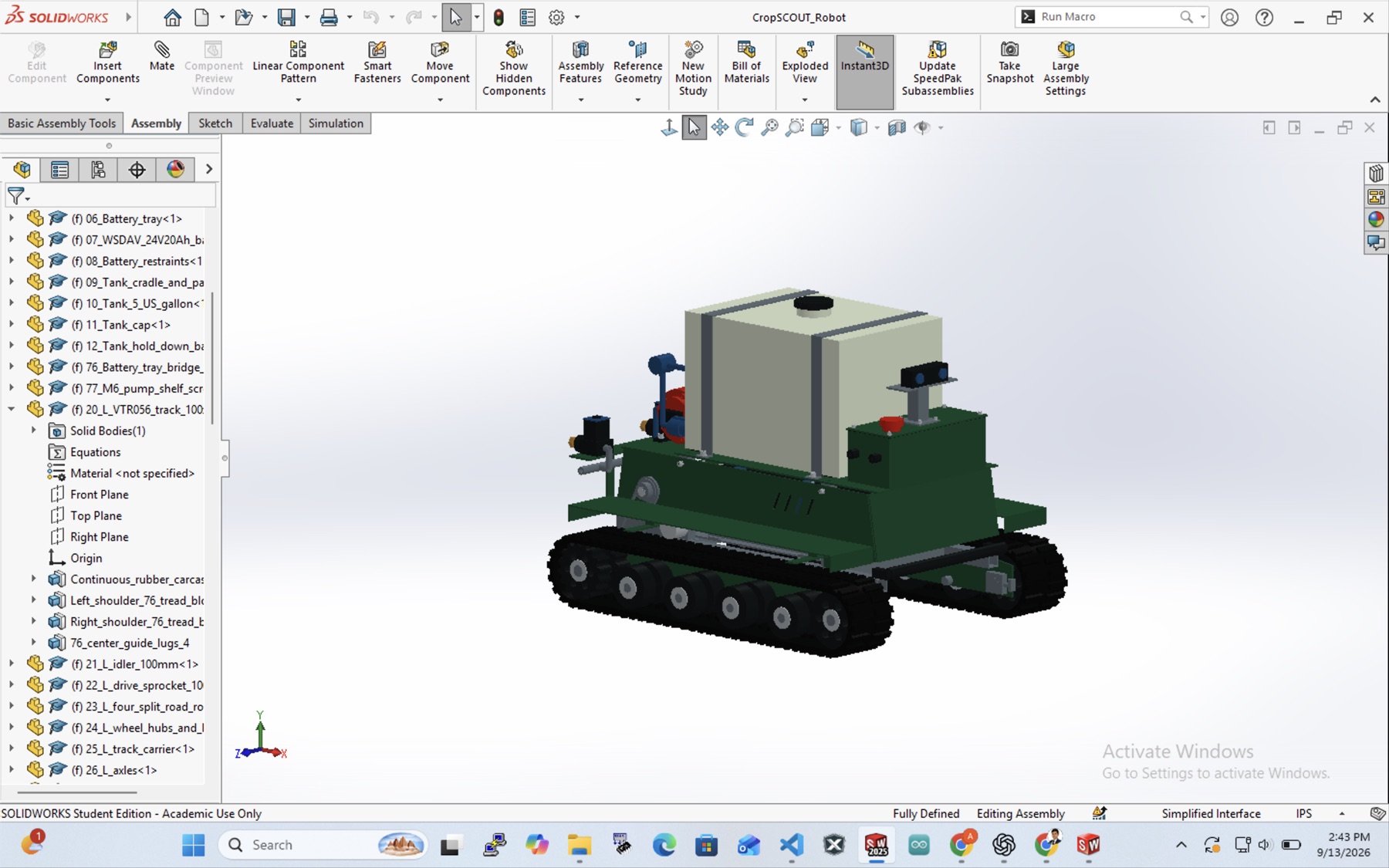Open Insert Components dropdown arrow
Viewport: 1389px width, 868px height.
[107, 100]
